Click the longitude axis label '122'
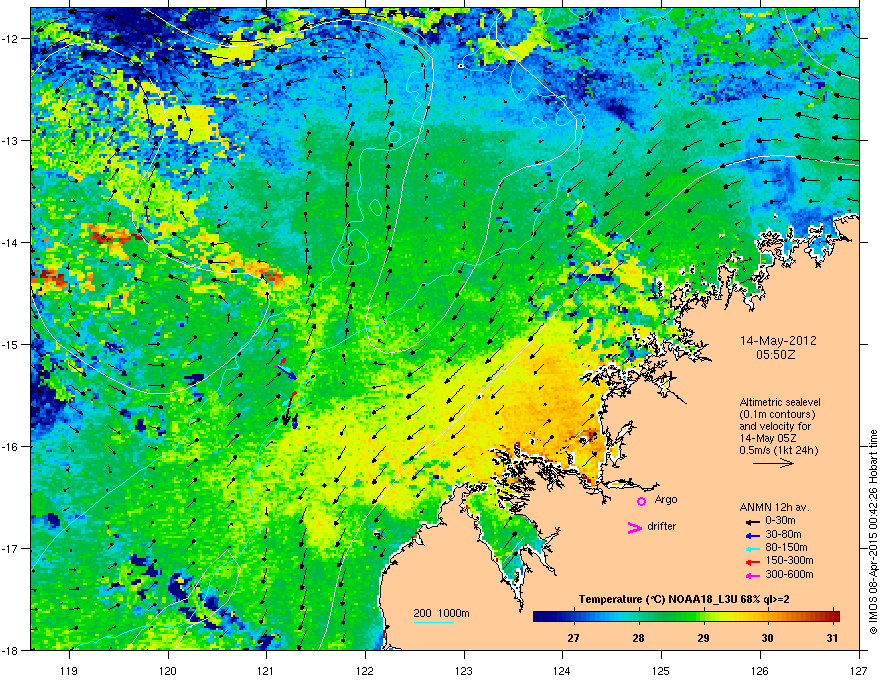 (x=365, y=670)
